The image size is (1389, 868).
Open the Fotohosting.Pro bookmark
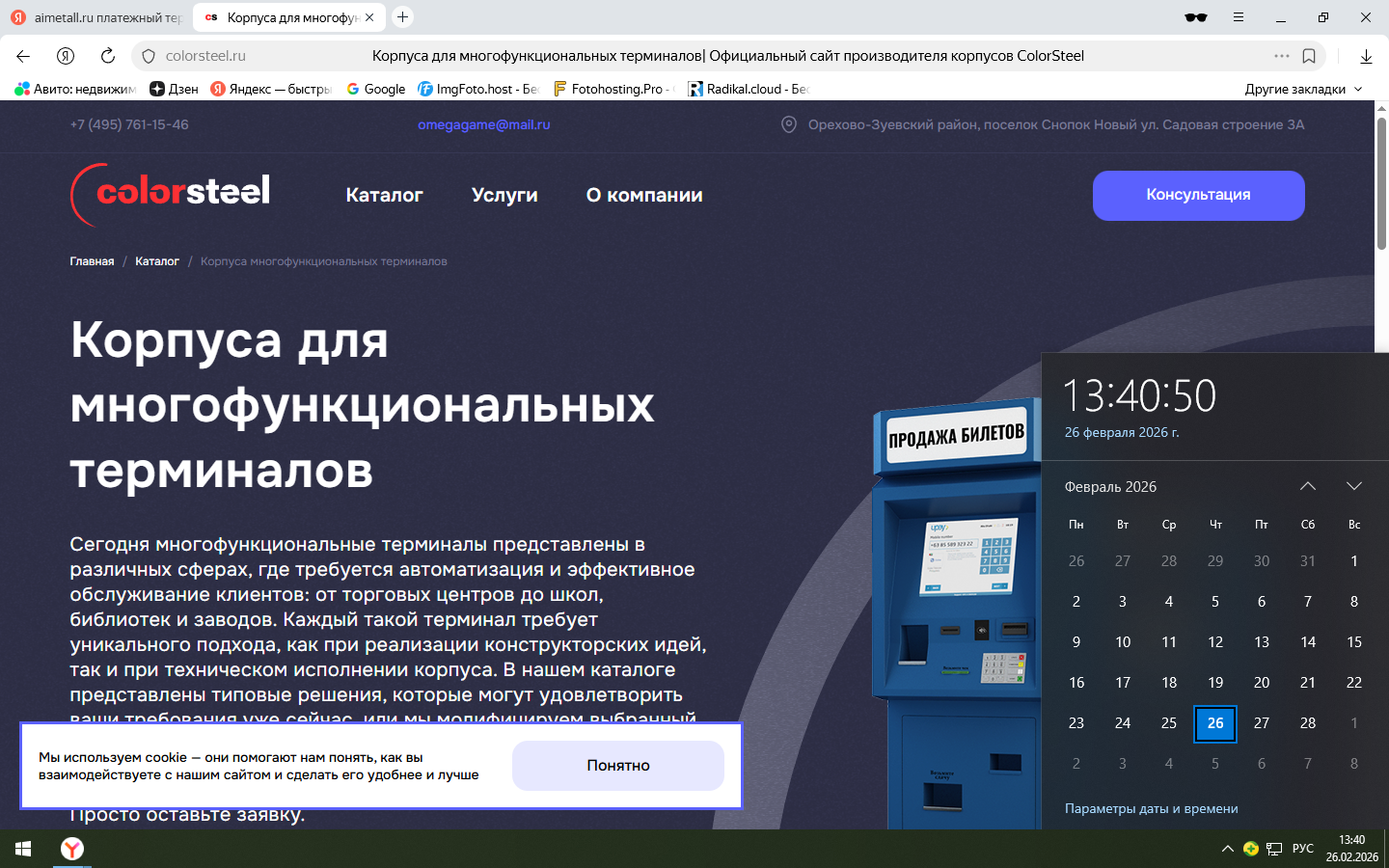coord(613,89)
